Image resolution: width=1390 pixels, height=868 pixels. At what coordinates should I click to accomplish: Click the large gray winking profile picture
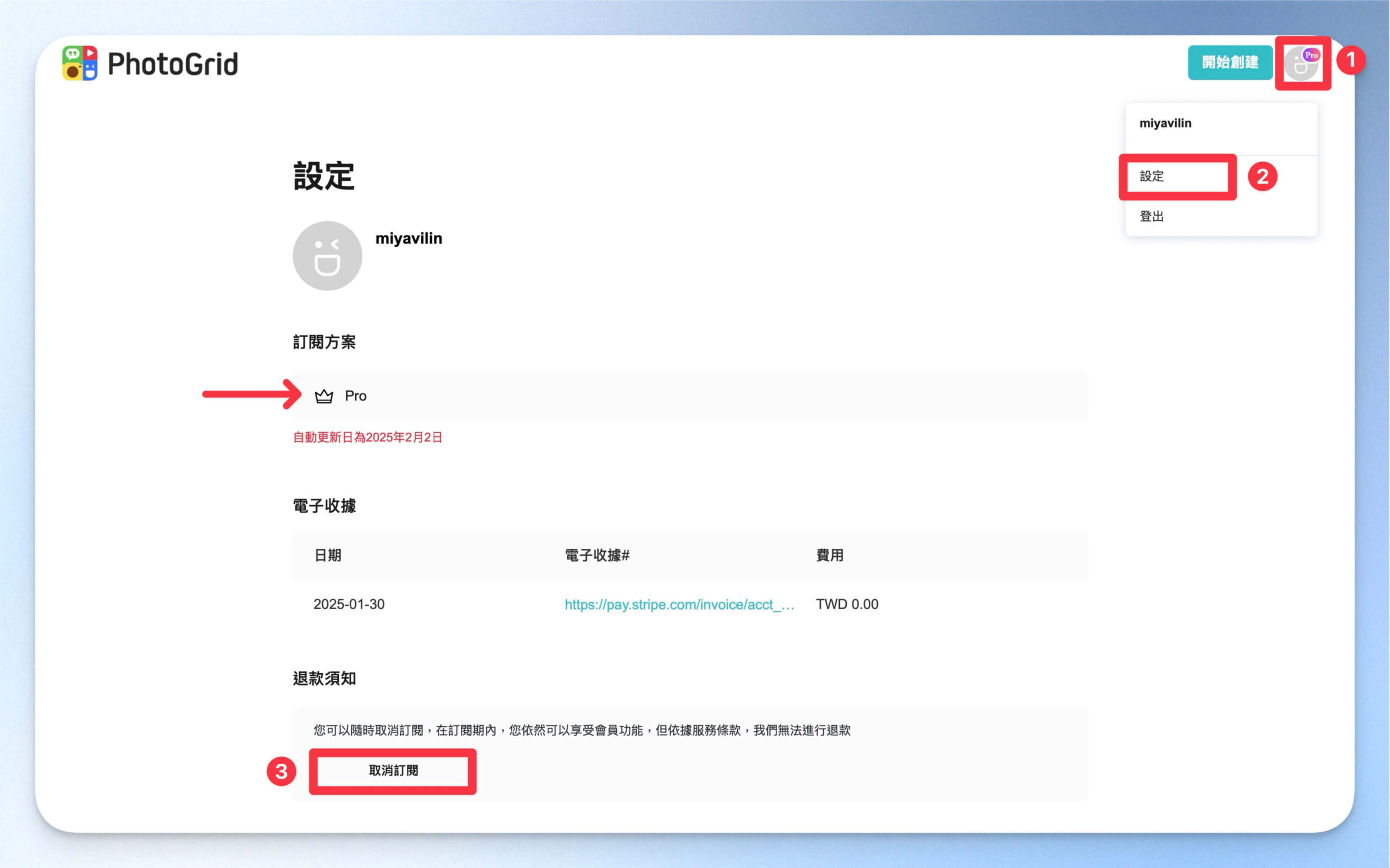[x=327, y=256]
